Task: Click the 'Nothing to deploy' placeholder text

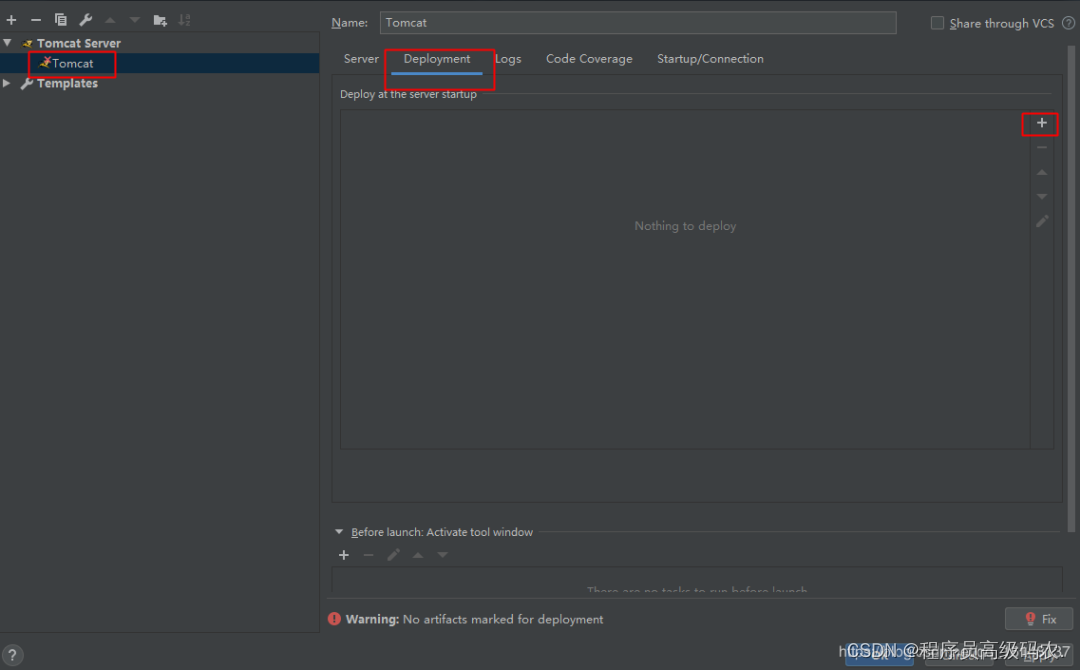Action: coord(685,226)
